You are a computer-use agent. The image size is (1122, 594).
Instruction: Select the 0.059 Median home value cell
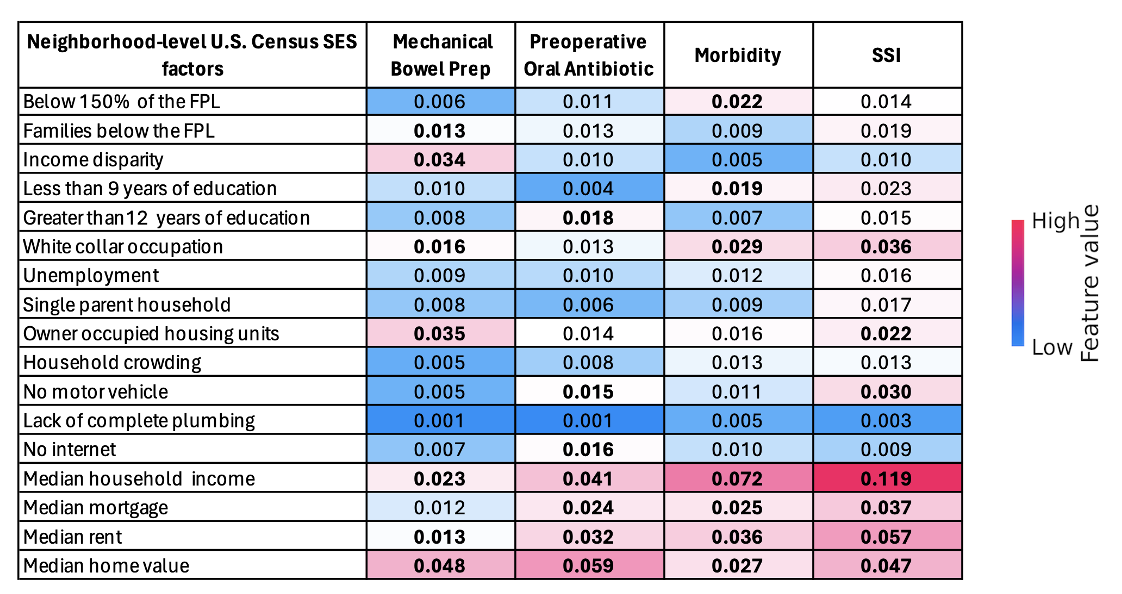point(590,565)
